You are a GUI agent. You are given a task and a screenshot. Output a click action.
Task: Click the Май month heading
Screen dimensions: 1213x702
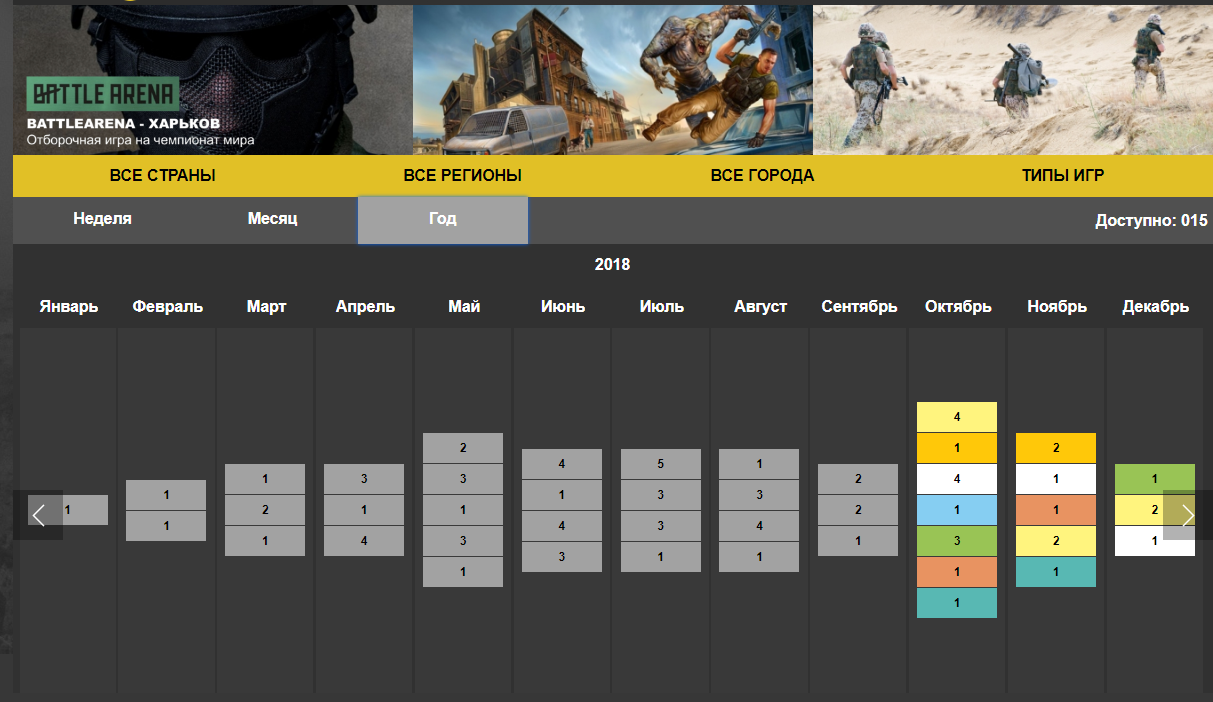(x=464, y=307)
